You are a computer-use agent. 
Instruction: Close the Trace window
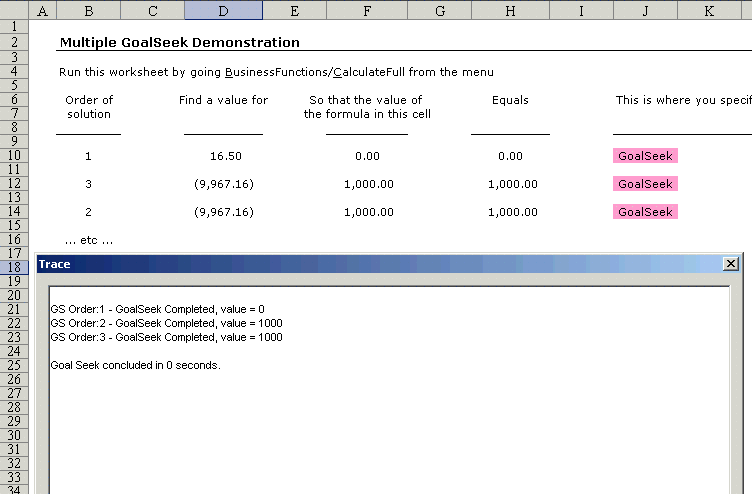(x=730, y=264)
